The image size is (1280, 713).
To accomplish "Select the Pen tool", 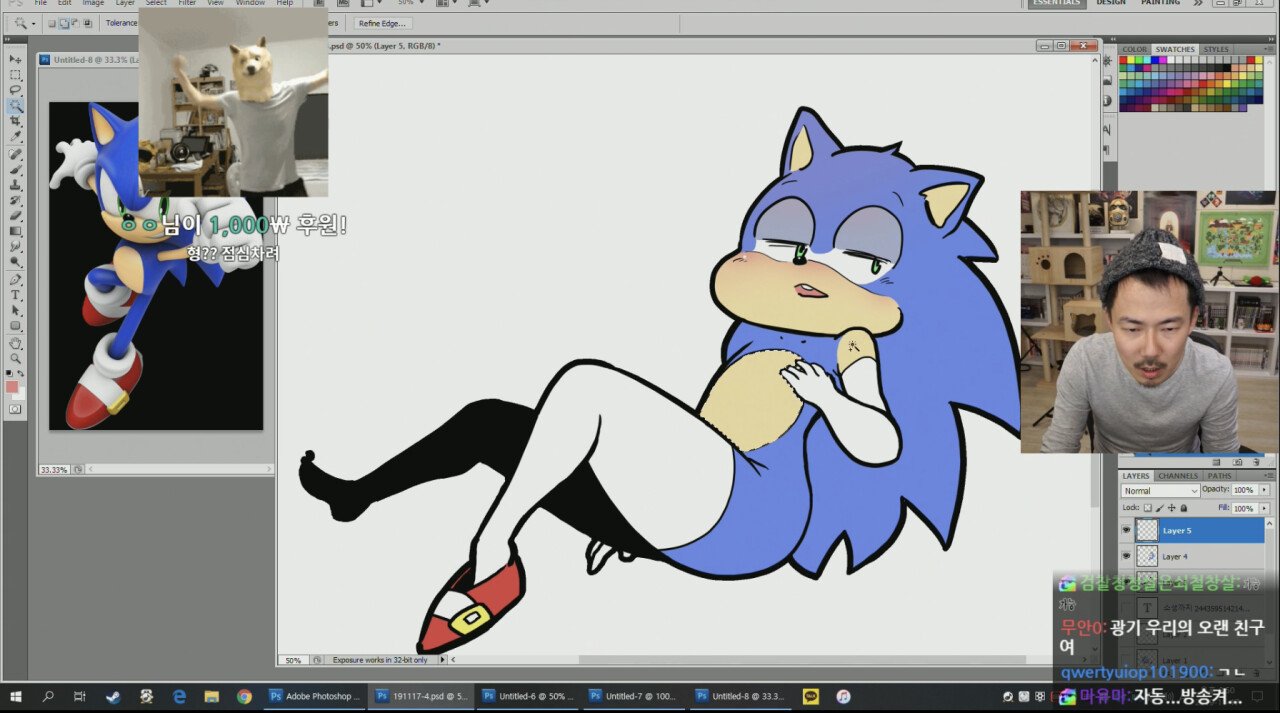I will [16, 280].
